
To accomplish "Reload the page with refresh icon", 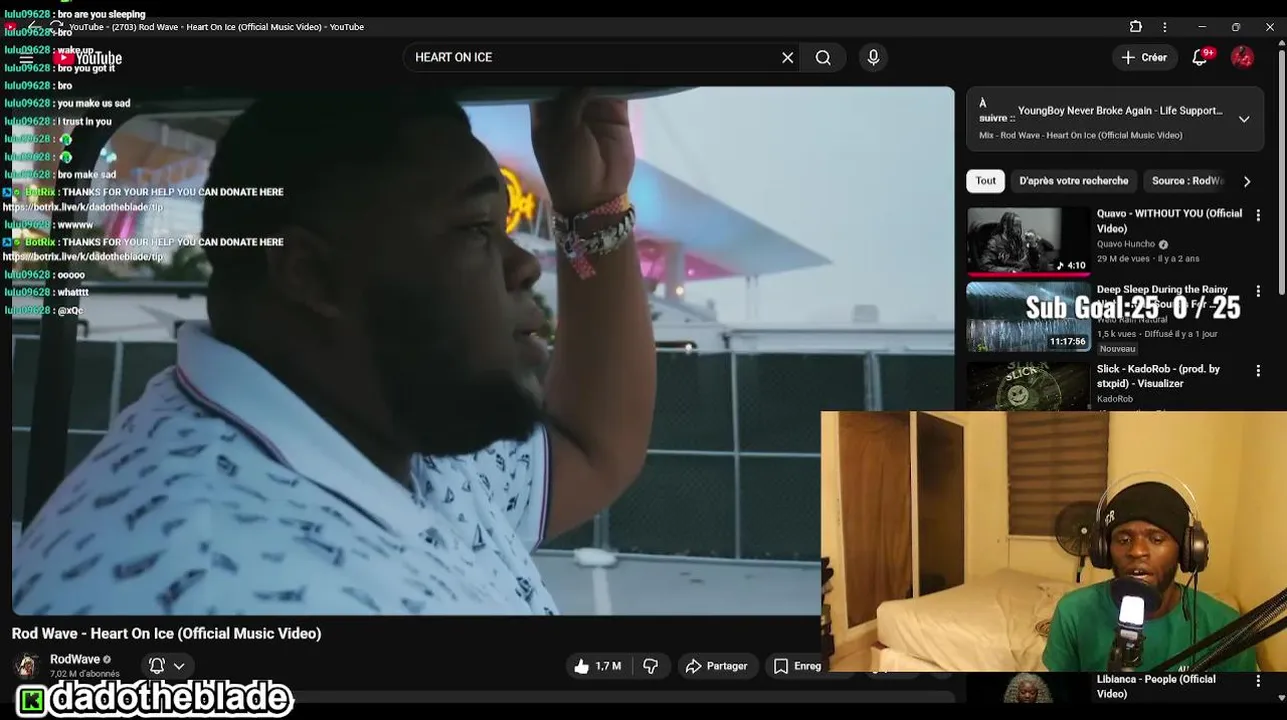I will click(57, 27).
